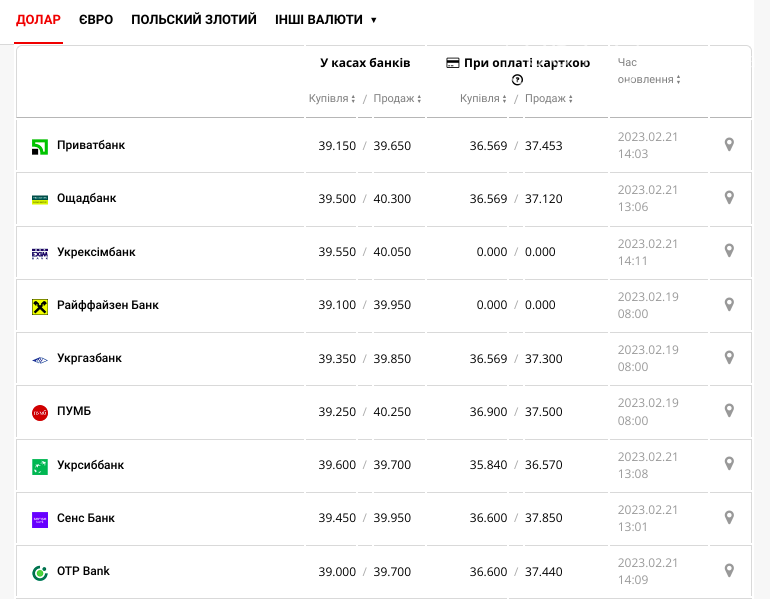This screenshot has height=599, width=770.
Task: Open map pin for Приватбанк row
Action: coord(729,145)
